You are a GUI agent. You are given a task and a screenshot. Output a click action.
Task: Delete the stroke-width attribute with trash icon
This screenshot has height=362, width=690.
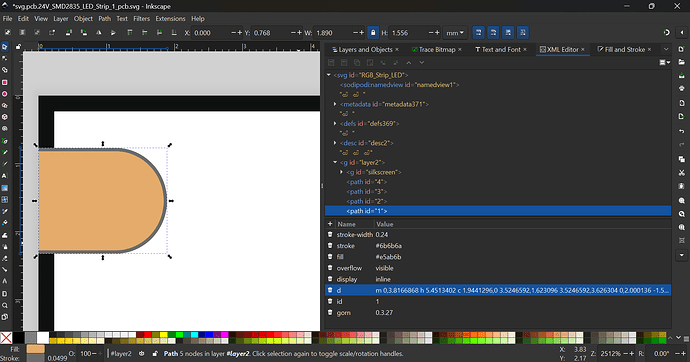click(330, 234)
